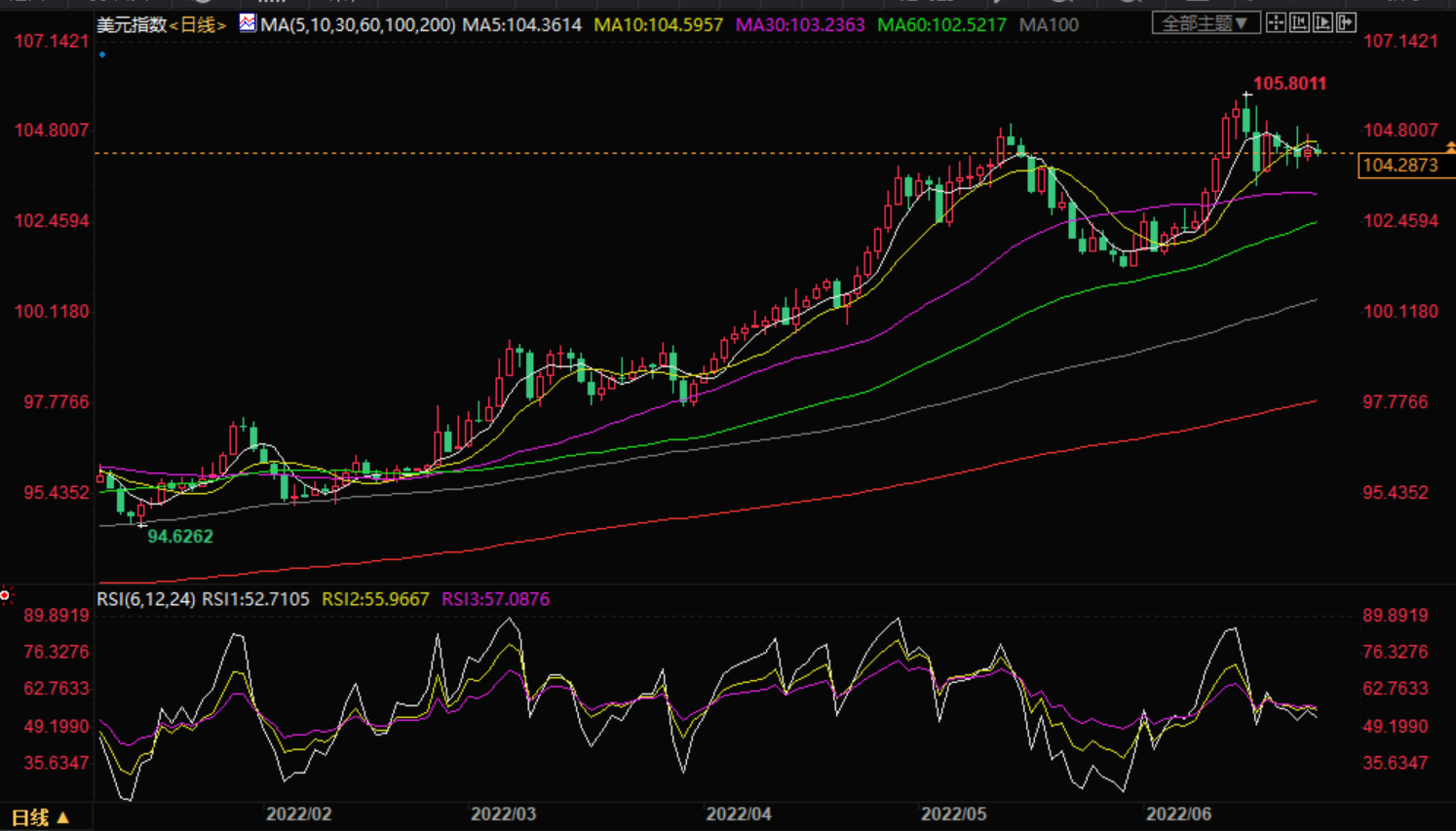
Task: Toggle the MA100 line label
Action: pos(1049,24)
